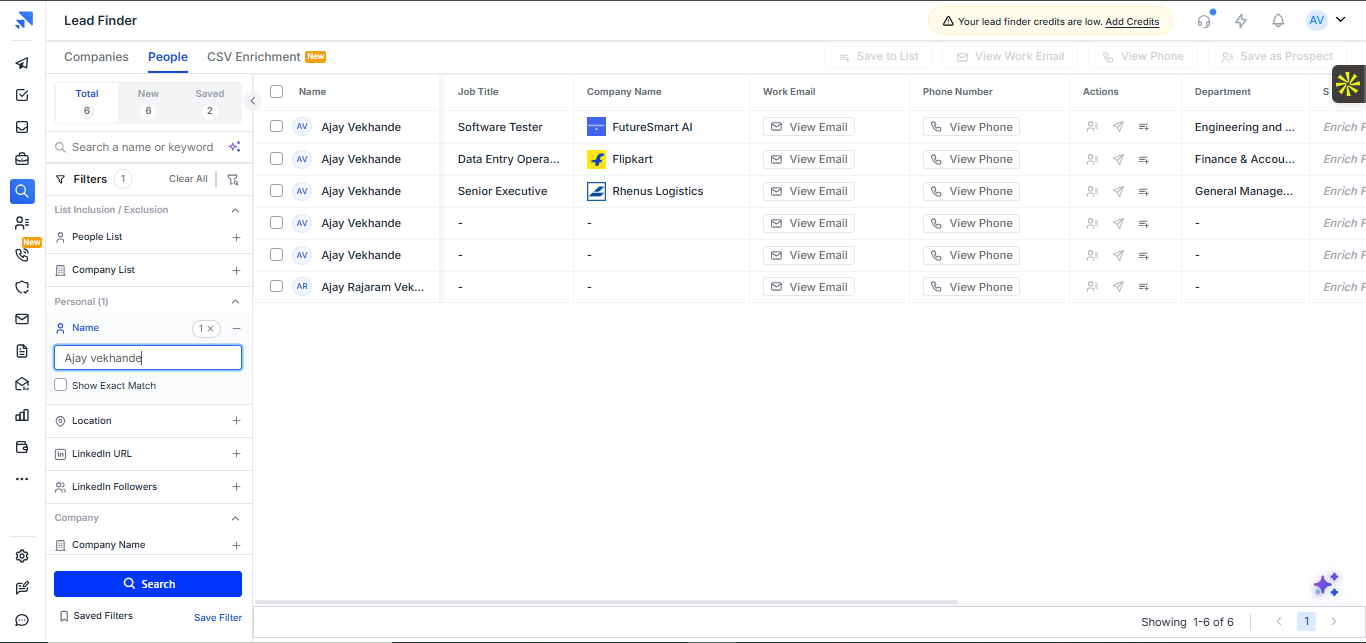Click the open envelope icon in sidebar
The height and width of the screenshot is (643, 1366).
coord(22,383)
